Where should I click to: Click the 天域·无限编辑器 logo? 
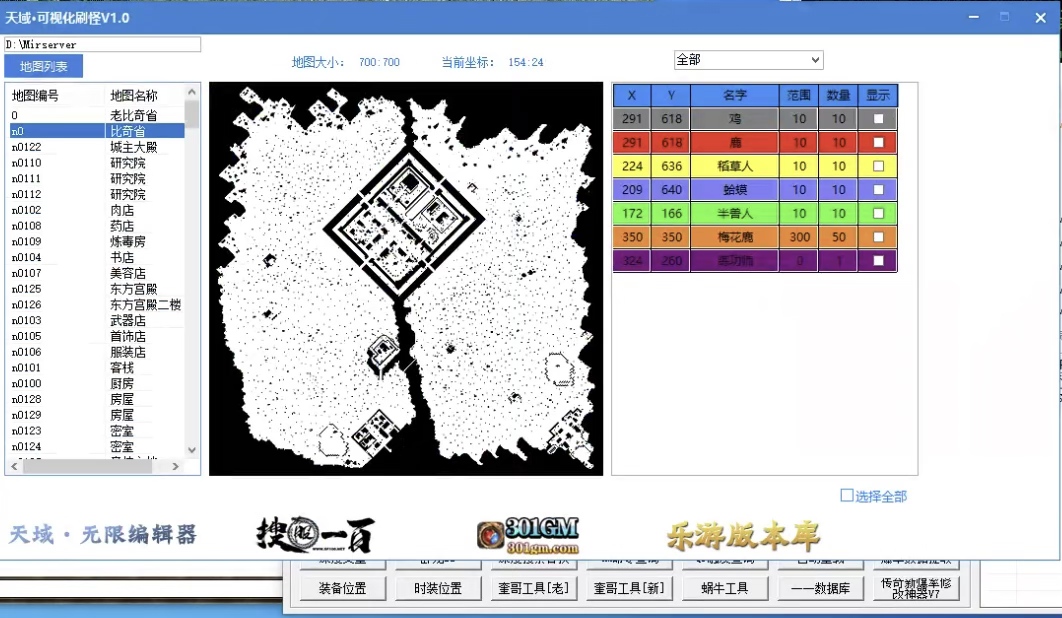click(x=103, y=535)
